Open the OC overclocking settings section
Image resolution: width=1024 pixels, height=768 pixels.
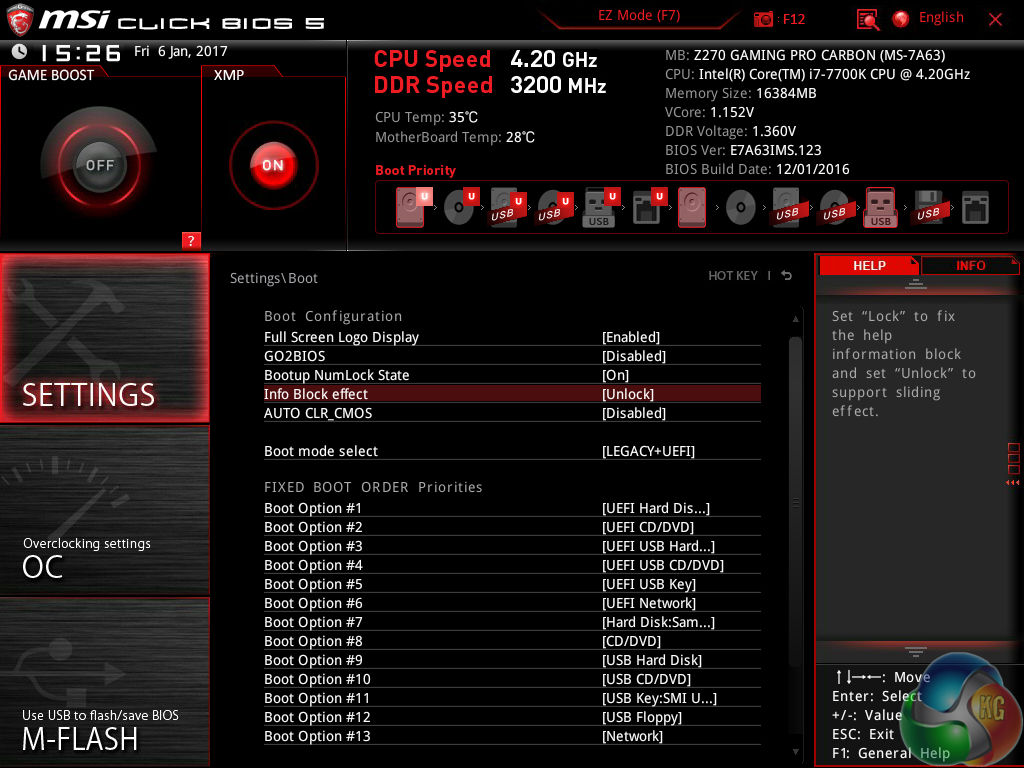tap(104, 558)
